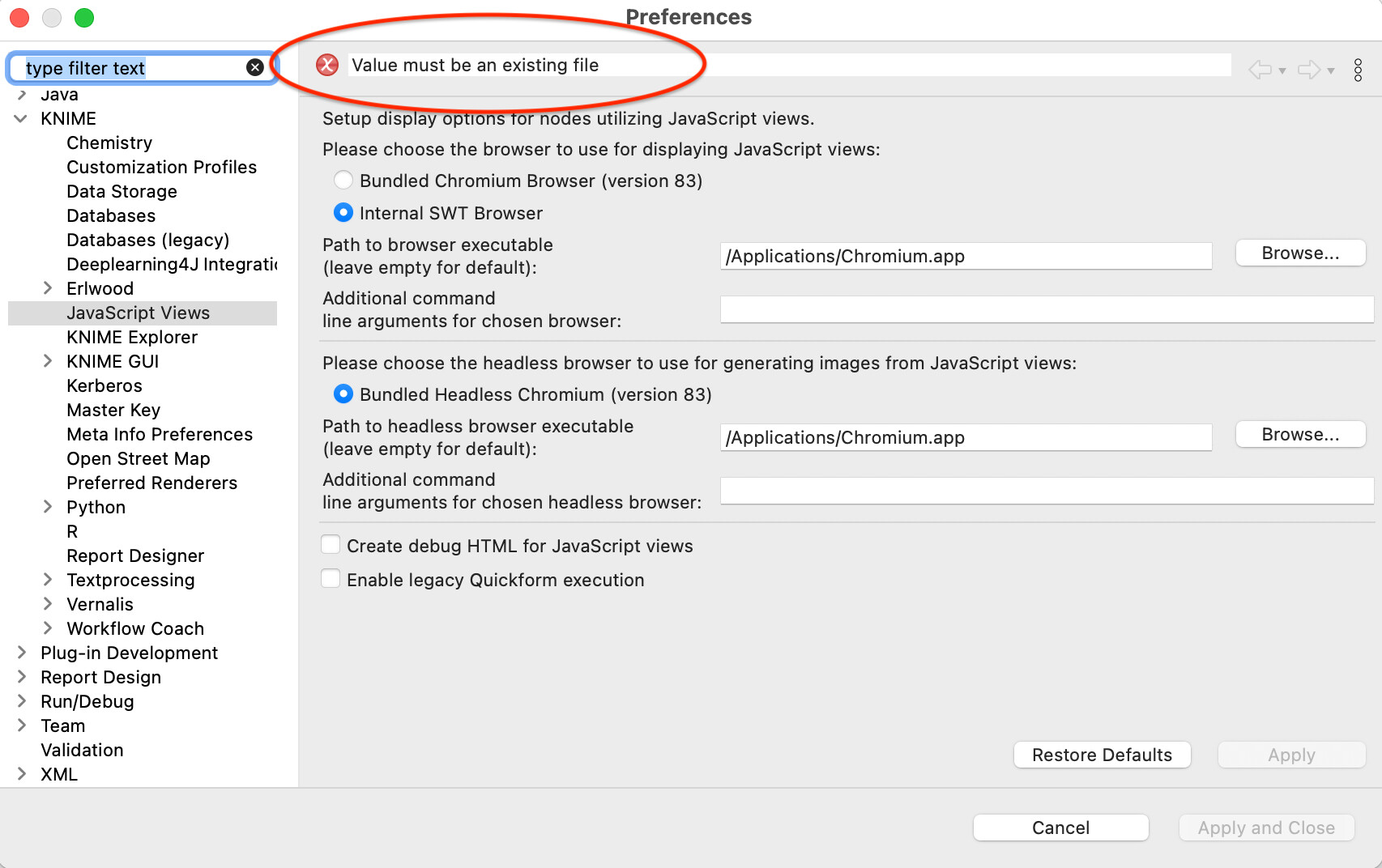Select Validation in the tree
Image resolution: width=1382 pixels, height=868 pixels.
click(x=82, y=750)
